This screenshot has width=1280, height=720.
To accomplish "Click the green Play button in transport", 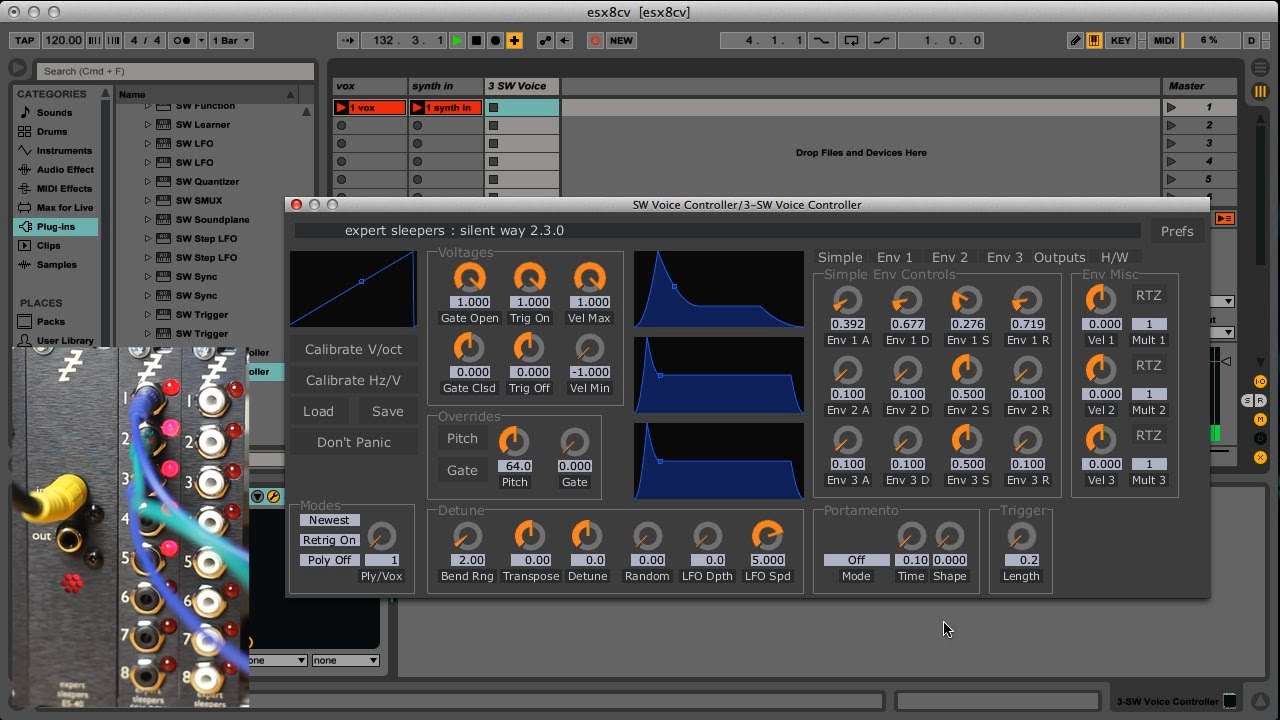I will [x=457, y=41].
